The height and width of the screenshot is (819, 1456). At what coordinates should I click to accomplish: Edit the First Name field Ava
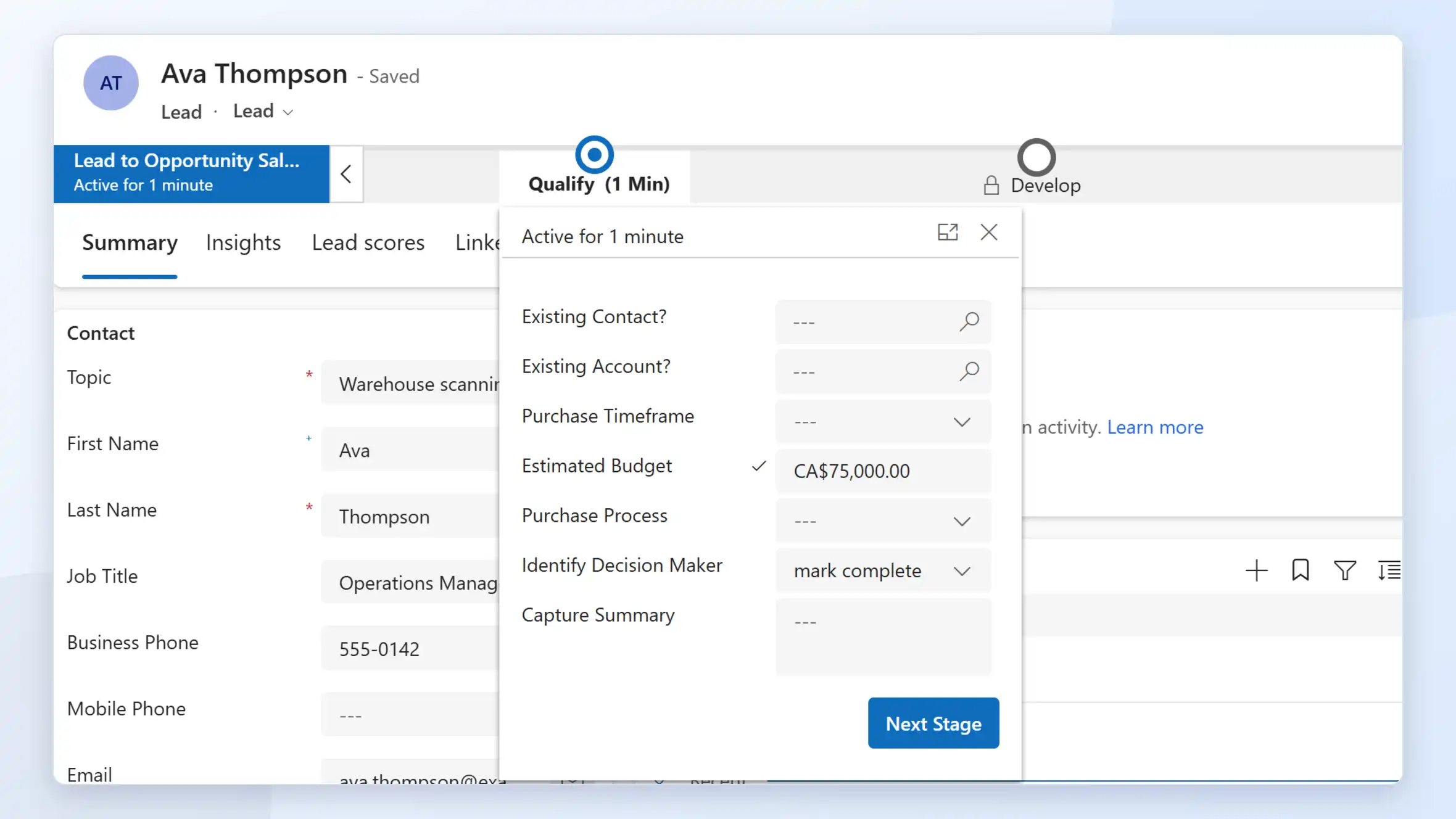(410, 450)
